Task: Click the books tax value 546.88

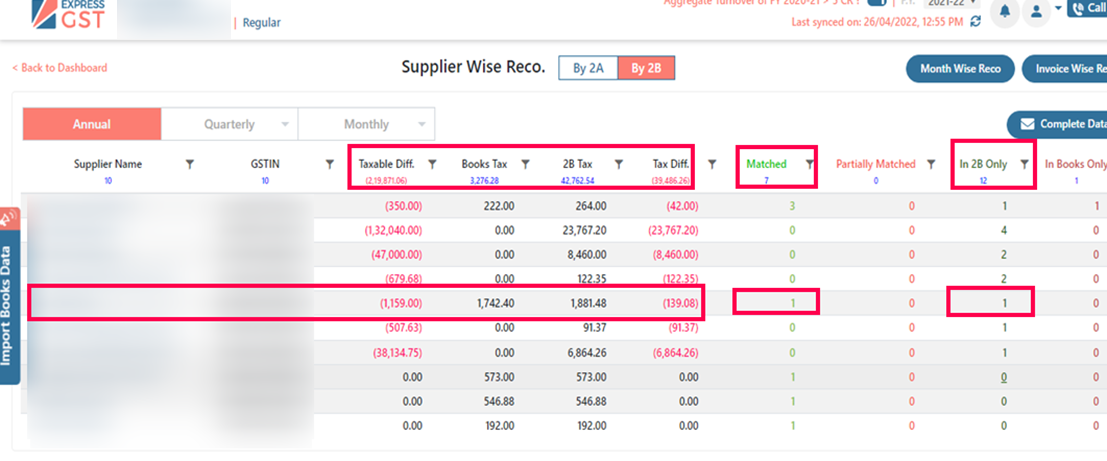Action: click(x=498, y=401)
